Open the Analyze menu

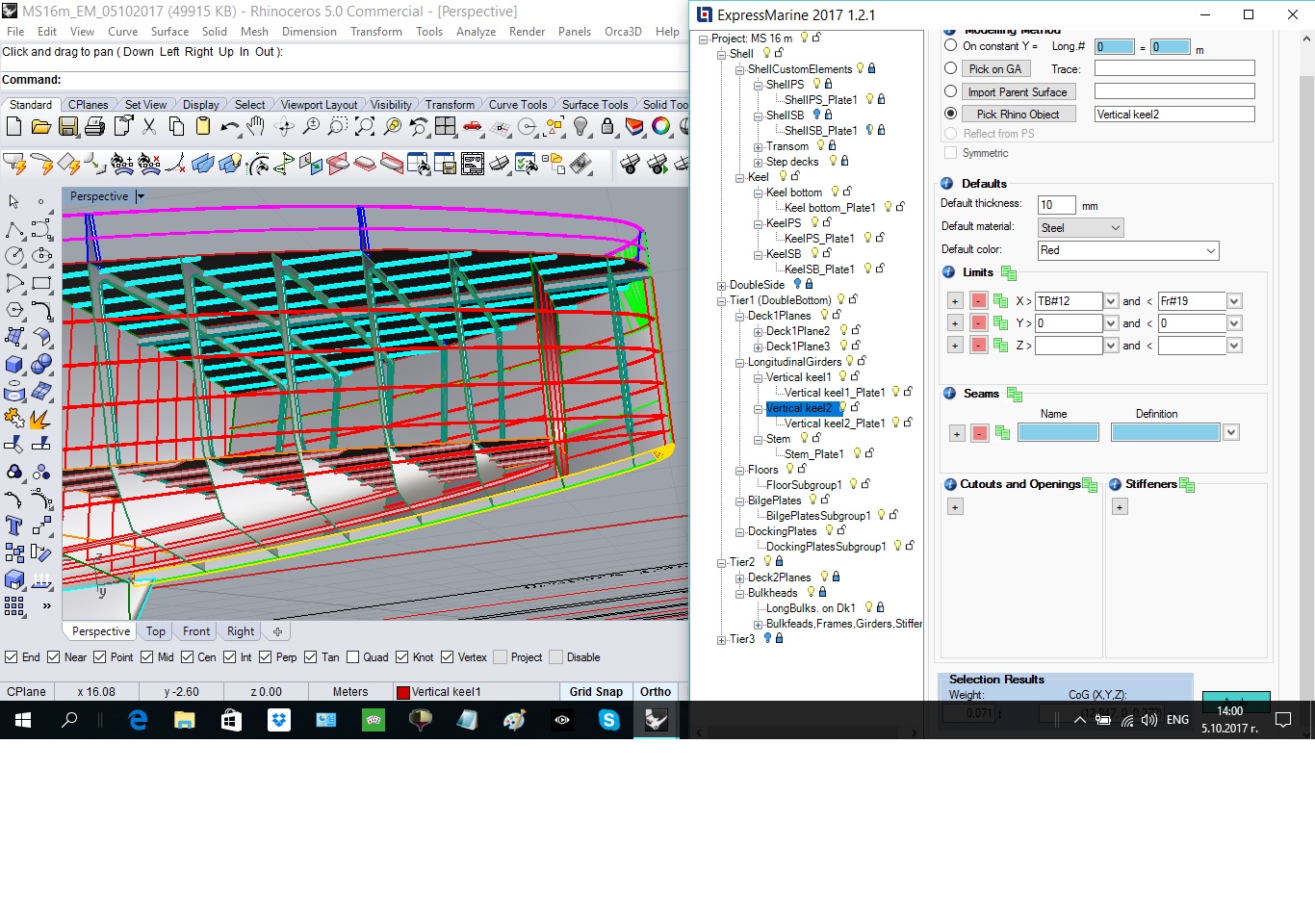point(476,32)
